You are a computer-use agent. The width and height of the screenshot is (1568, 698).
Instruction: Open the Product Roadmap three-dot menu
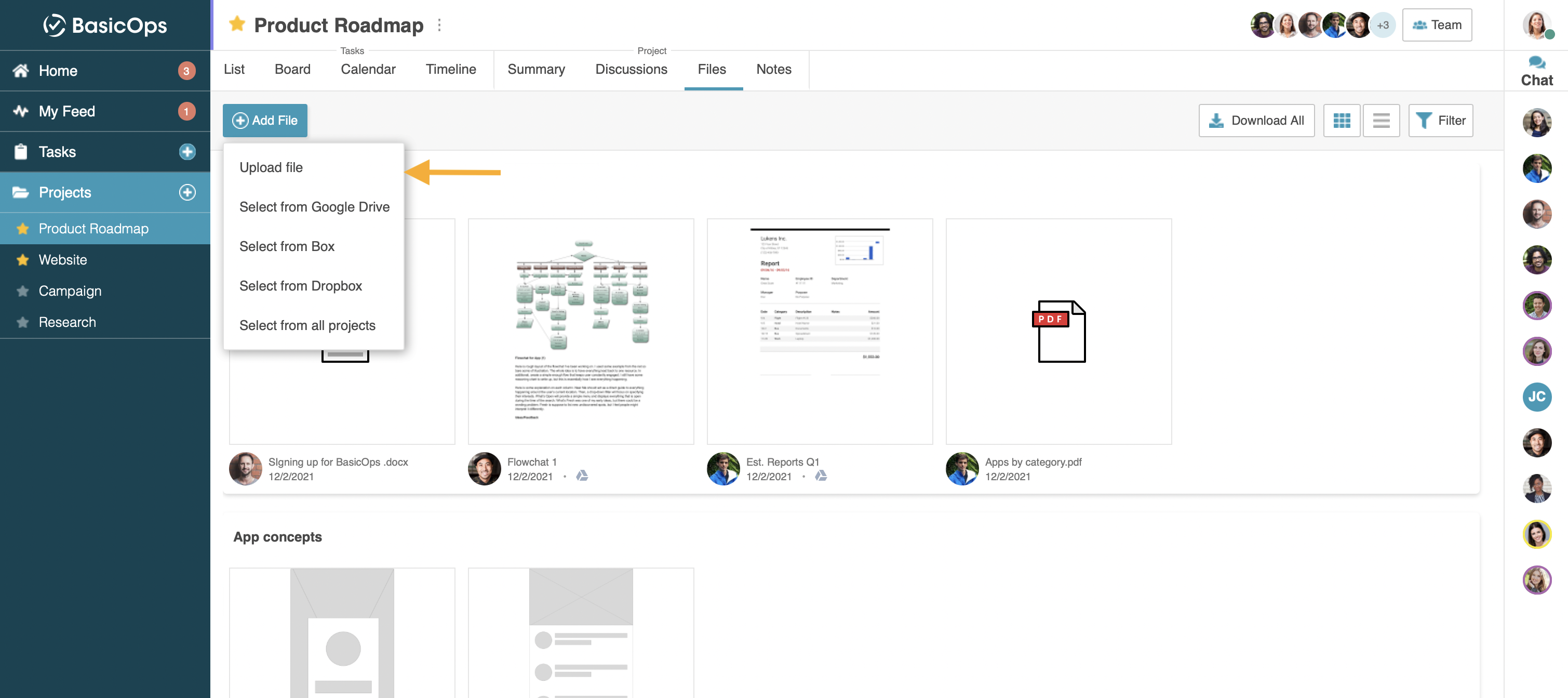439,25
